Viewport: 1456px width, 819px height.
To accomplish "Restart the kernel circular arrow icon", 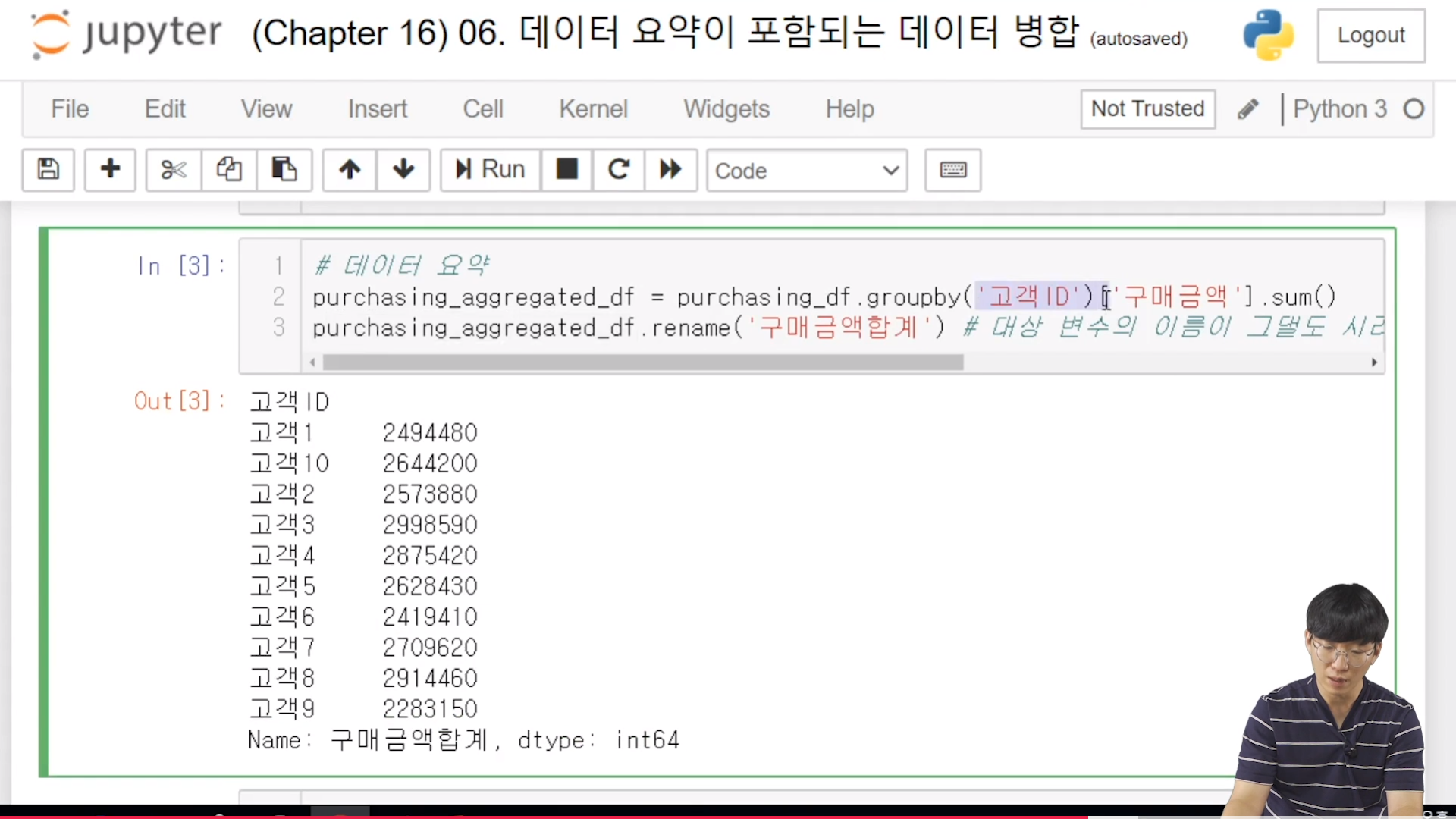I will (x=619, y=169).
